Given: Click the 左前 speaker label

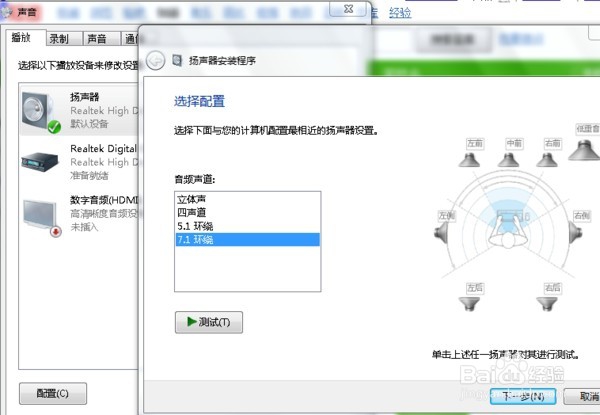Looking at the screenshot, I should (x=474, y=143).
